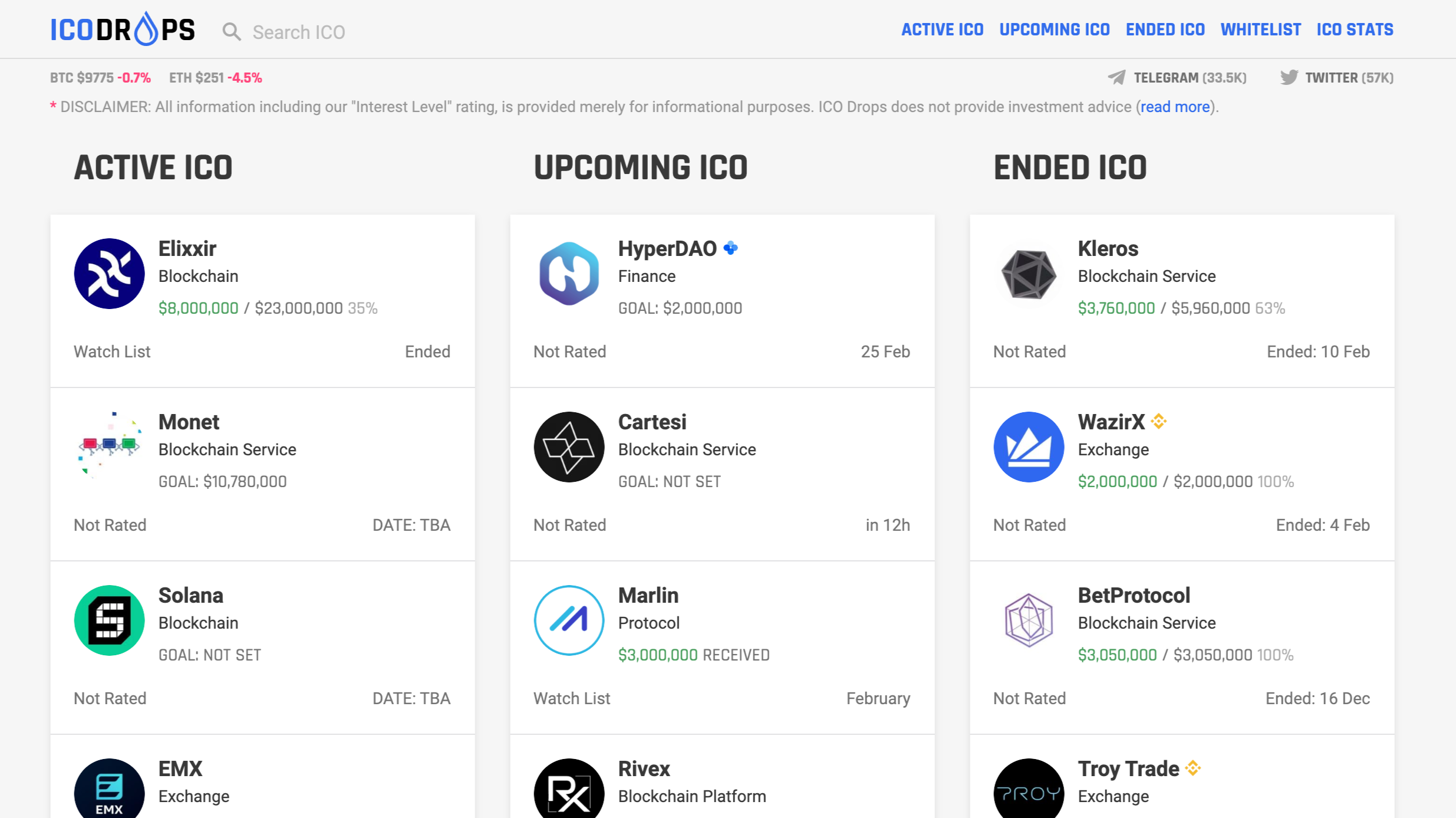Click Kleros's $3,760,000 raised amount
This screenshot has height=818, width=1456.
coord(1116,308)
